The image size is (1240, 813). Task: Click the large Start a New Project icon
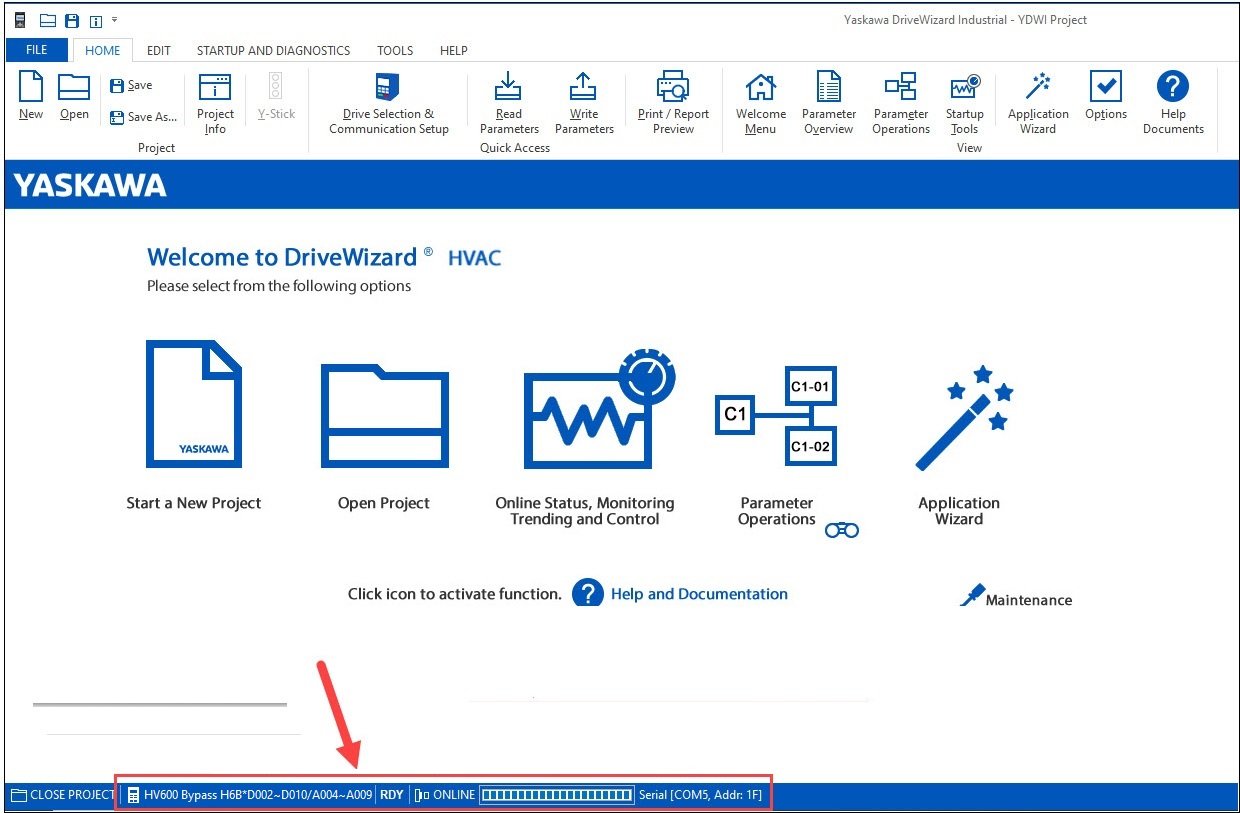coord(194,403)
